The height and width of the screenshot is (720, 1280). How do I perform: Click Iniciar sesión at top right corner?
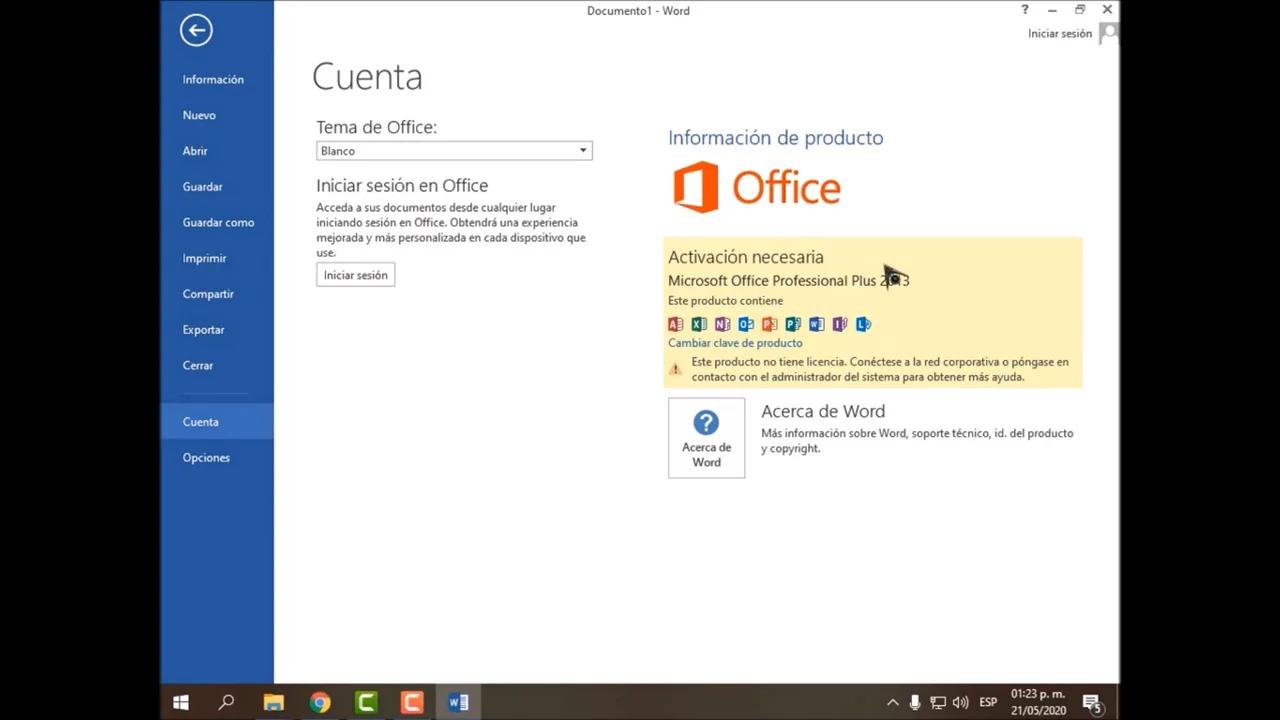coord(1059,34)
